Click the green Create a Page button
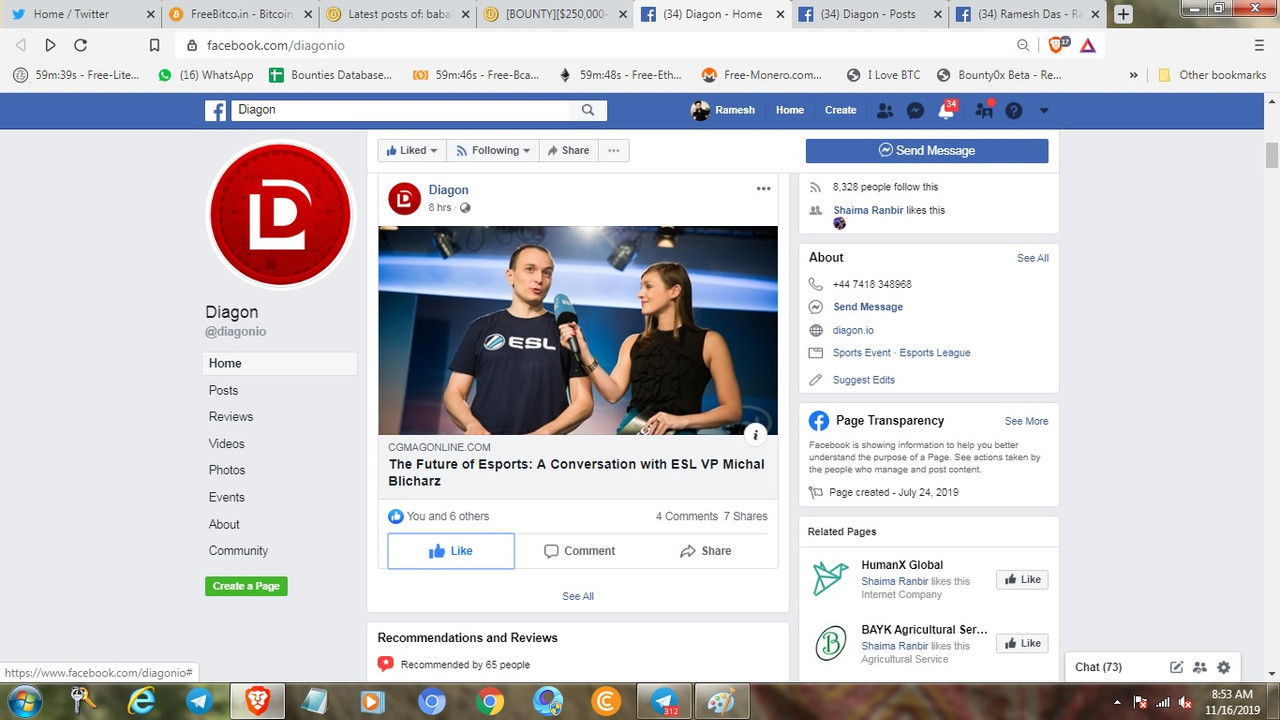This screenshot has width=1280, height=720. tap(246, 586)
